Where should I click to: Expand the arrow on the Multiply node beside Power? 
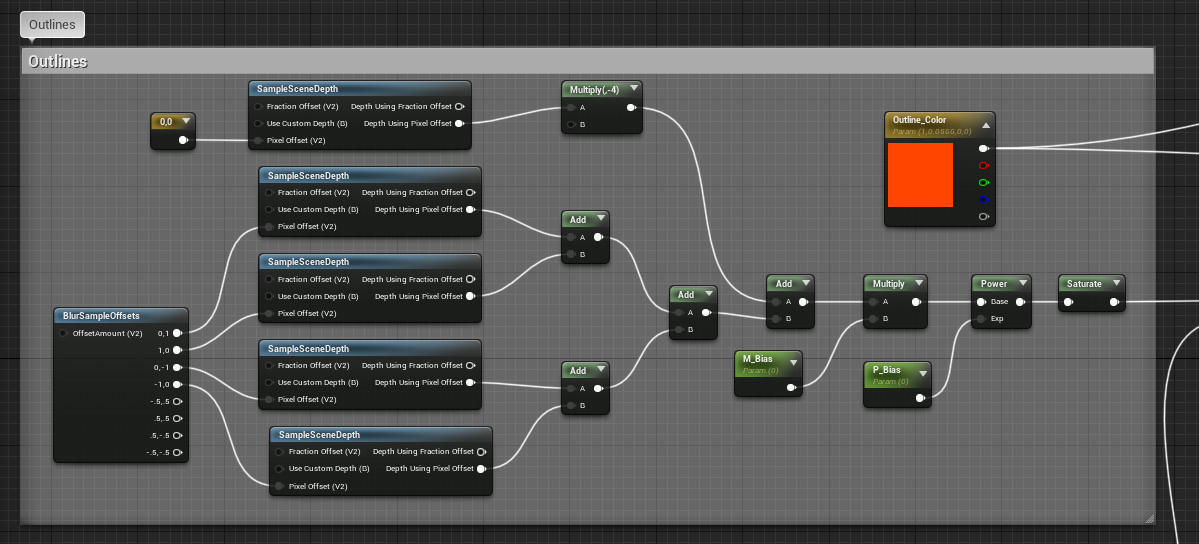(x=918, y=283)
